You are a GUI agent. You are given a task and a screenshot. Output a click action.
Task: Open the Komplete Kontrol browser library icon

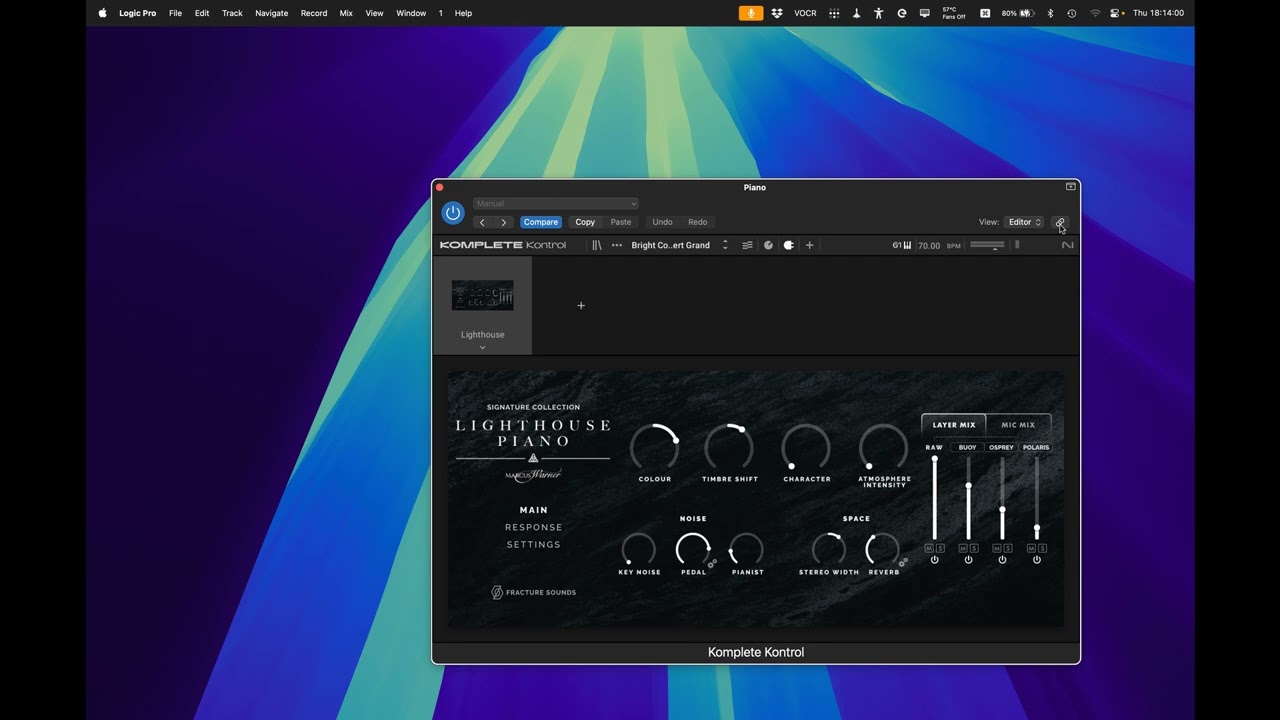click(597, 245)
